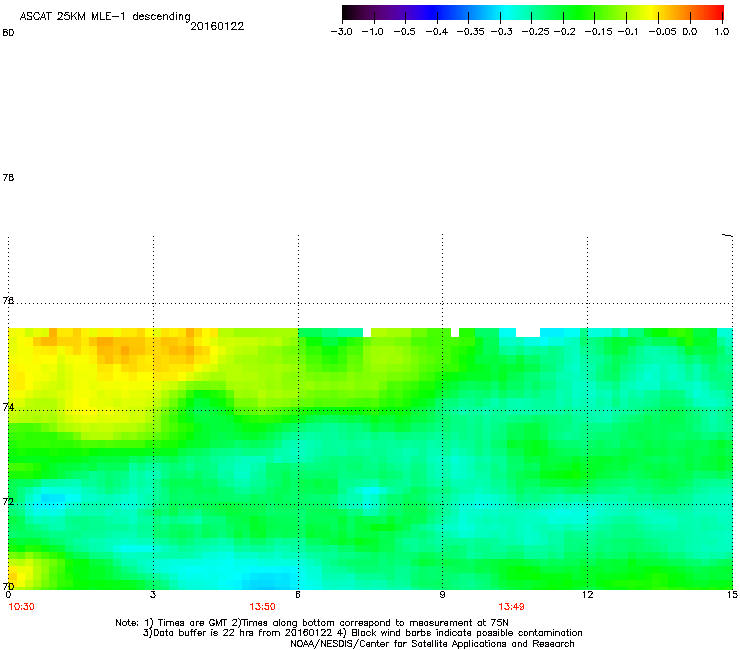Click the -0.5 color scale label

click(x=404, y=32)
